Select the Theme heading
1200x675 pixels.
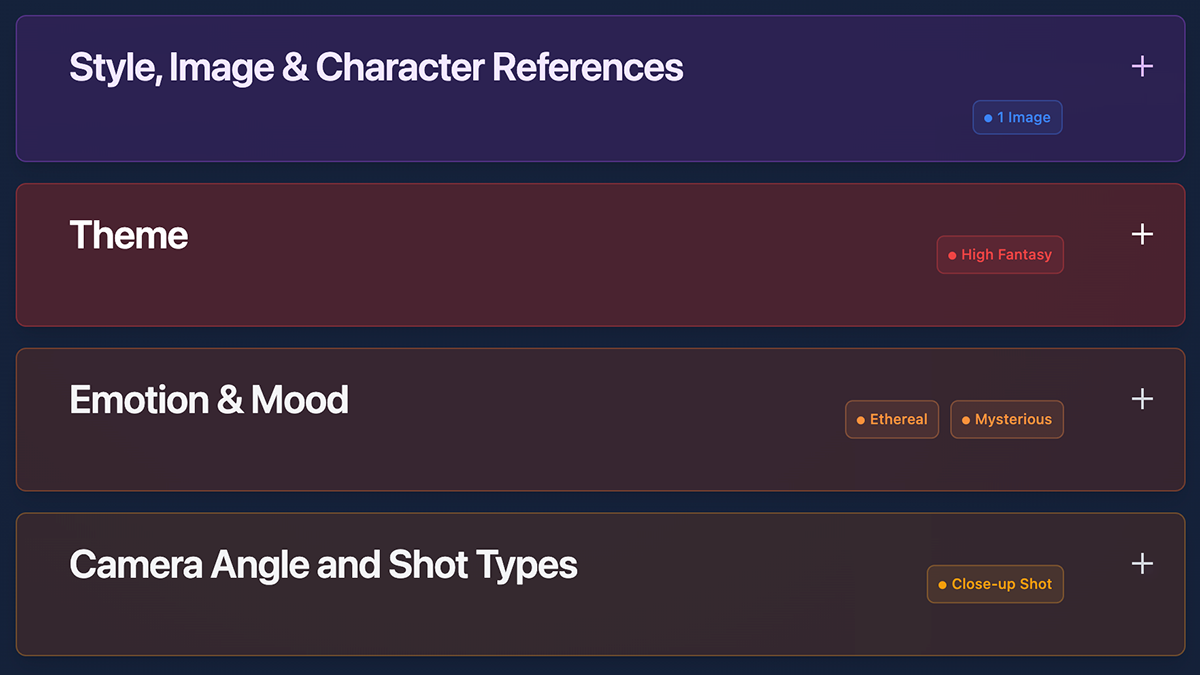(129, 236)
